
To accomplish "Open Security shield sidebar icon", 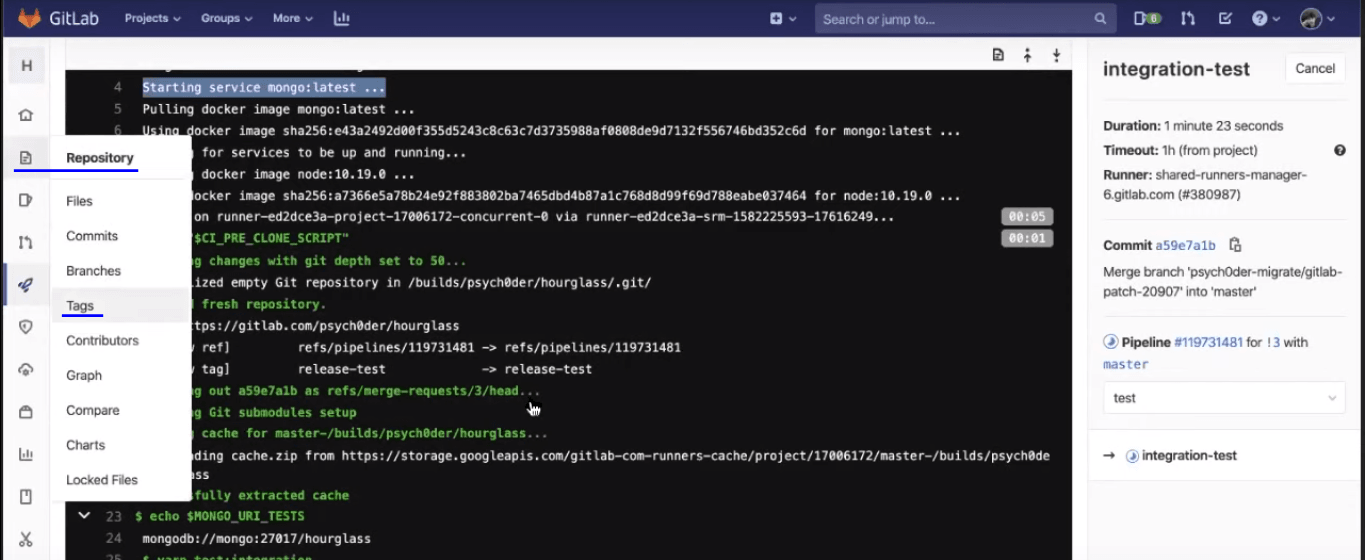I will pos(26,327).
